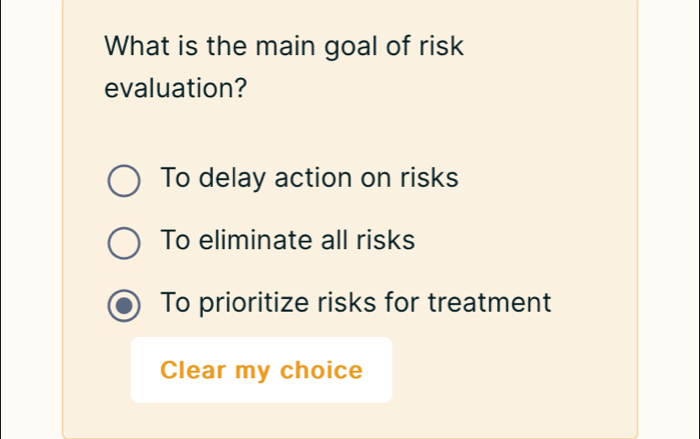Reset the answer using Clear my choice
This screenshot has height=439, width=700.
point(261,370)
